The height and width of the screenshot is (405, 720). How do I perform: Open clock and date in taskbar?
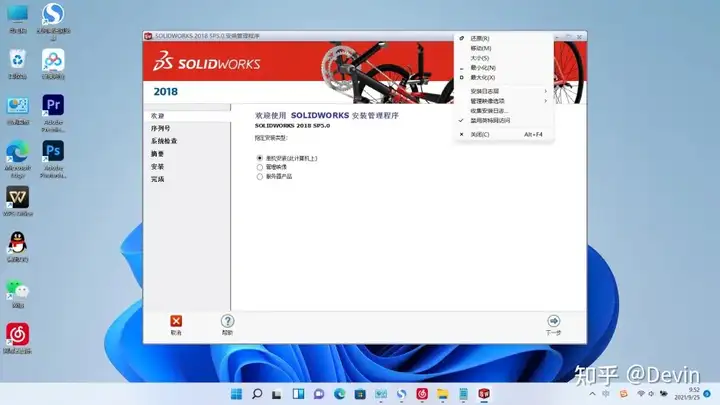pos(687,394)
